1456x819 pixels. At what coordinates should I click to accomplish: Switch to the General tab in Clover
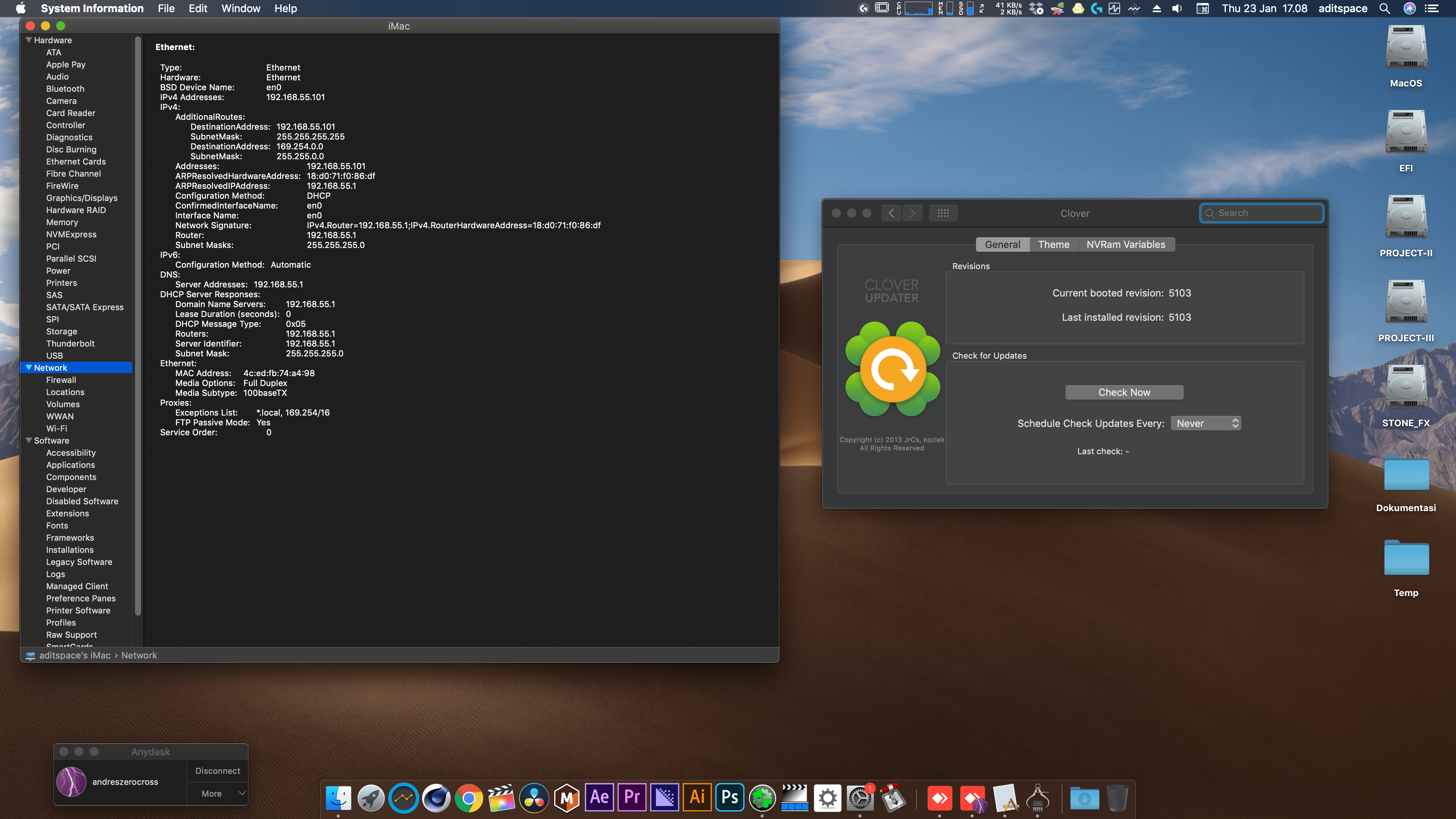1003,244
